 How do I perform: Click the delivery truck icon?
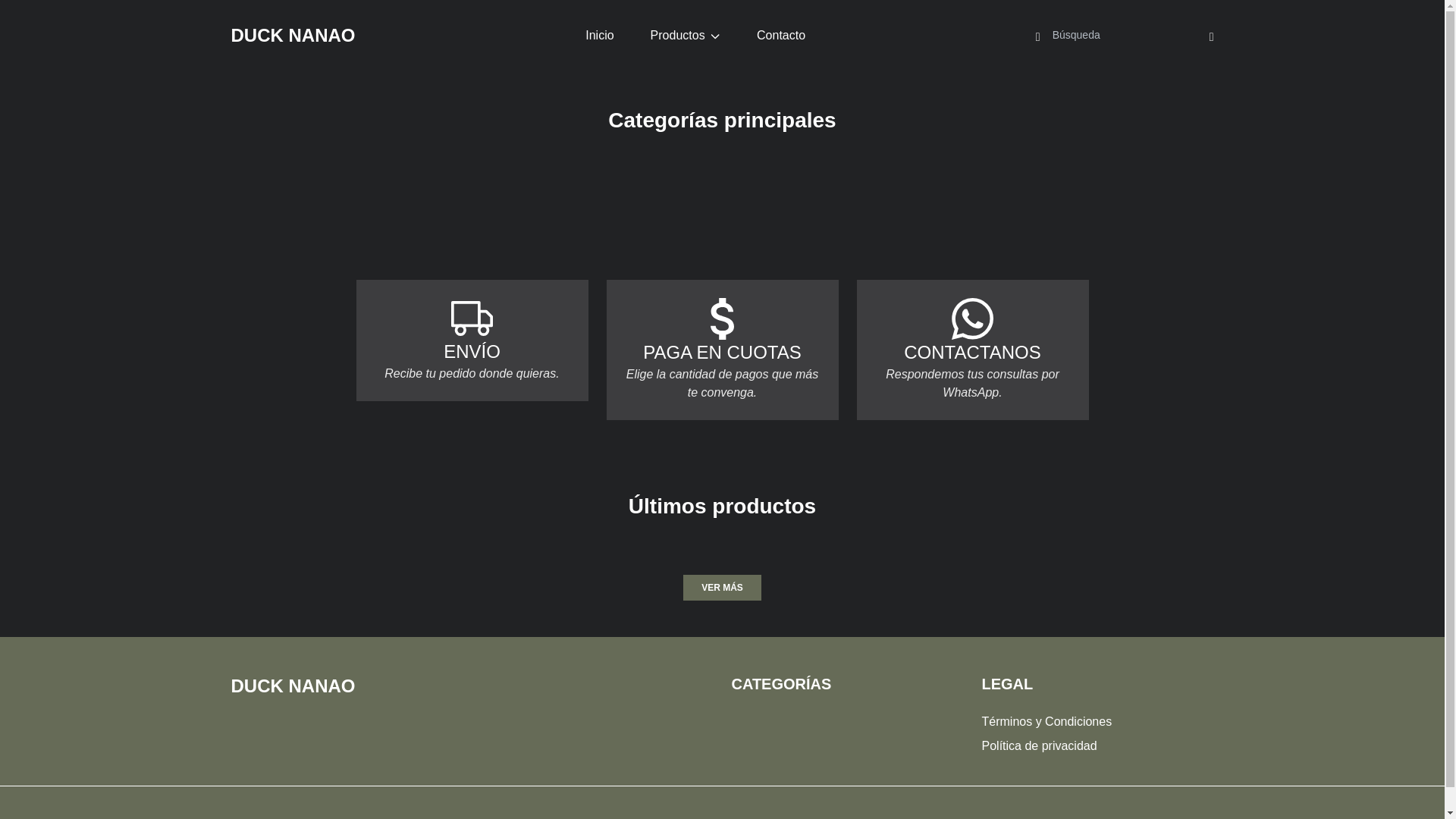[x=472, y=318]
